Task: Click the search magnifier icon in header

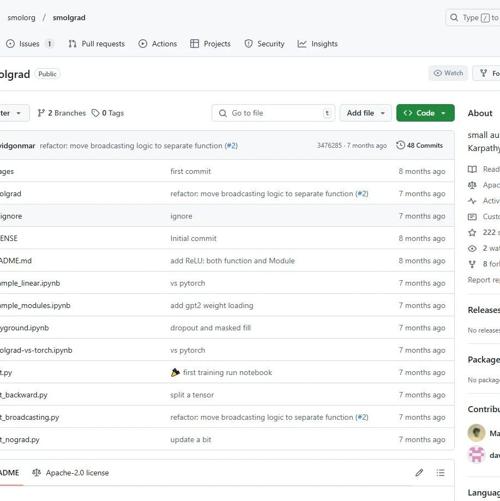Action: point(454,17)
